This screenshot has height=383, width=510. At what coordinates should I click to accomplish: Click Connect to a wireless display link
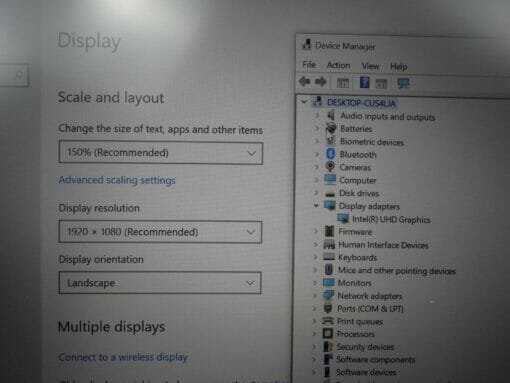click(123, 357)
